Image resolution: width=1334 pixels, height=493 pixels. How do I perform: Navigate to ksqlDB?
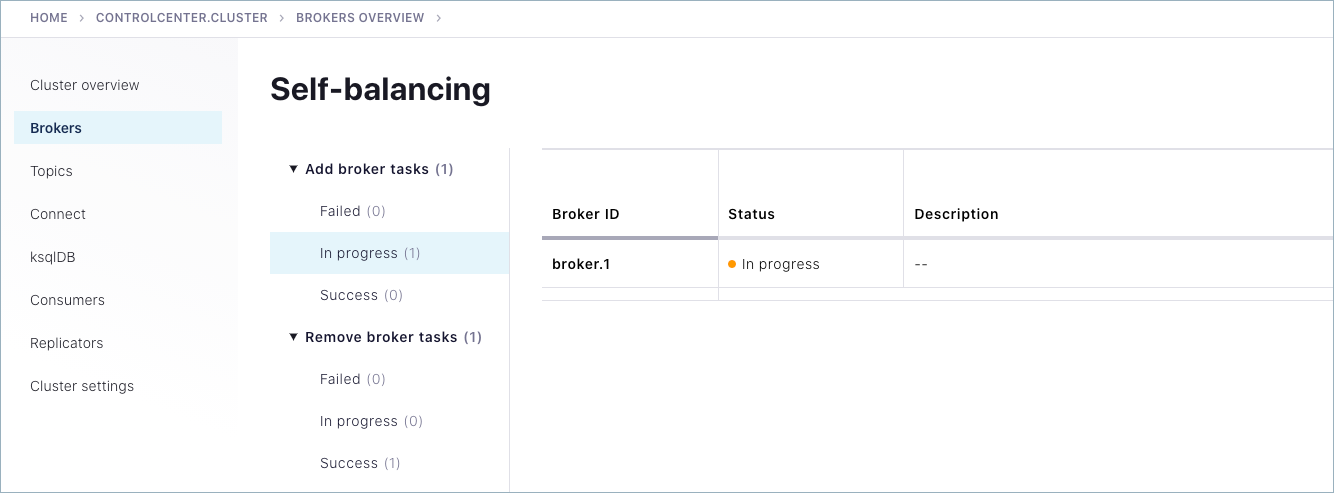tap(53, 257)
